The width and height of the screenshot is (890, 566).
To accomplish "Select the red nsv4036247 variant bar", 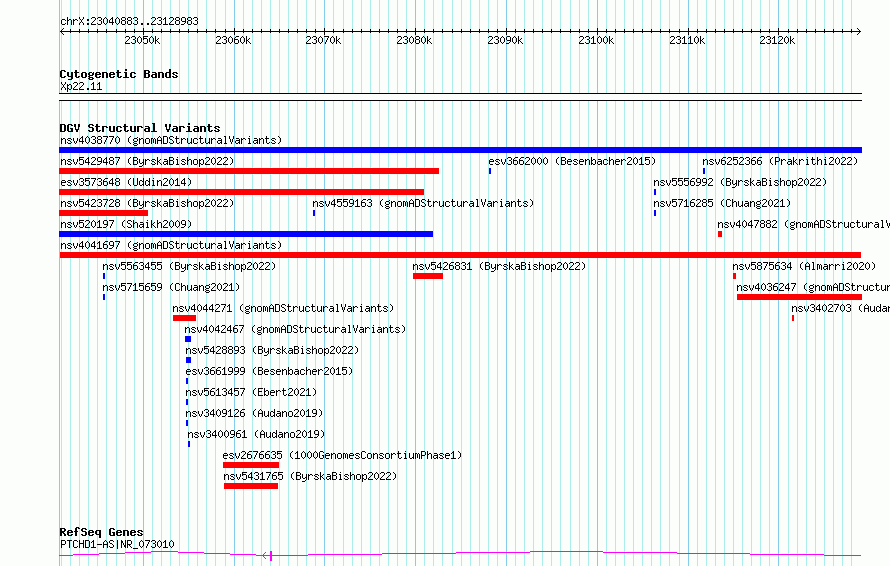I will (x=799, y=297).
